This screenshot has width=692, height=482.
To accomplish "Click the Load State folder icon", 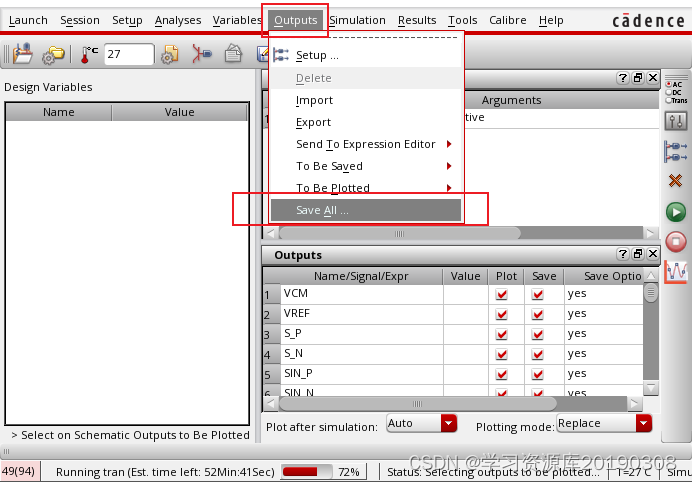I will click(x=53, y=54).
